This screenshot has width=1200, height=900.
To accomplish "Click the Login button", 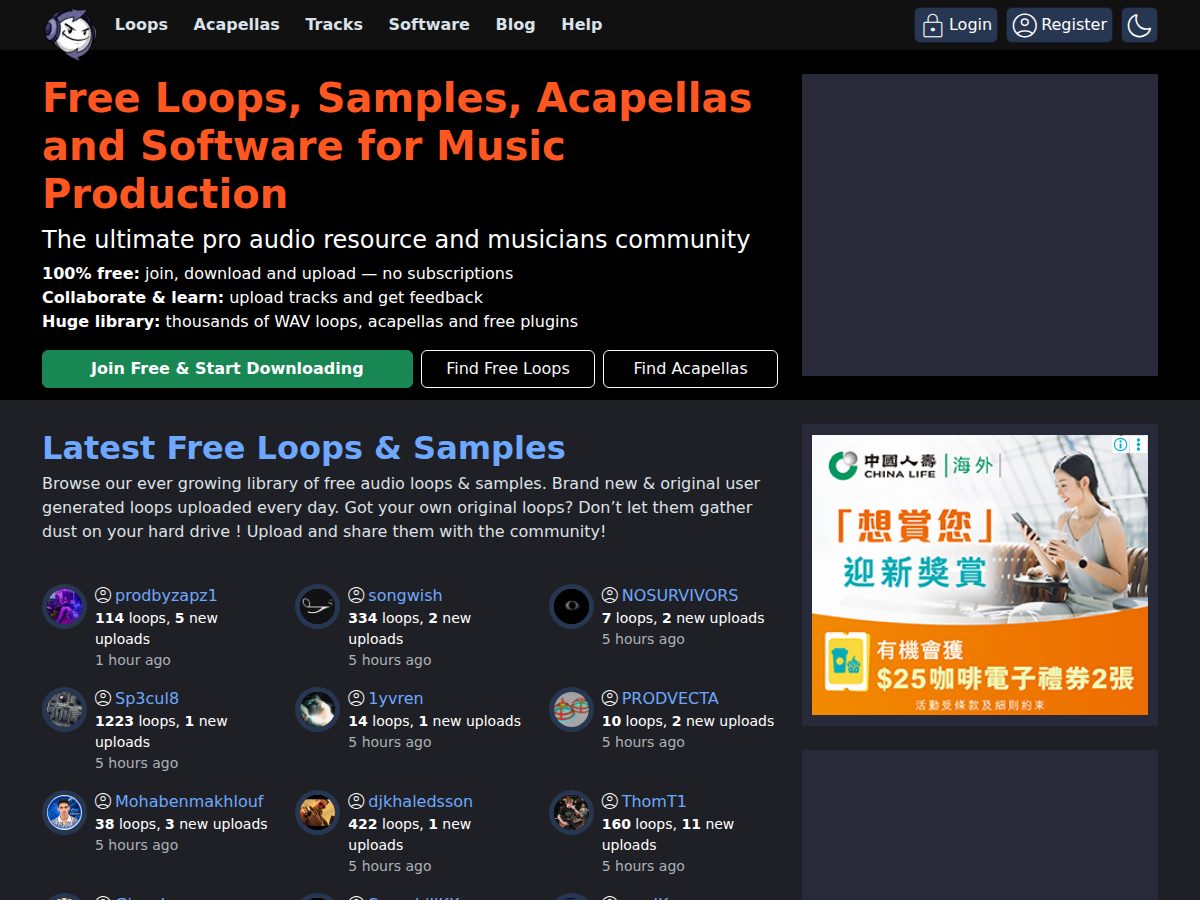I will [x=956, y=25].
